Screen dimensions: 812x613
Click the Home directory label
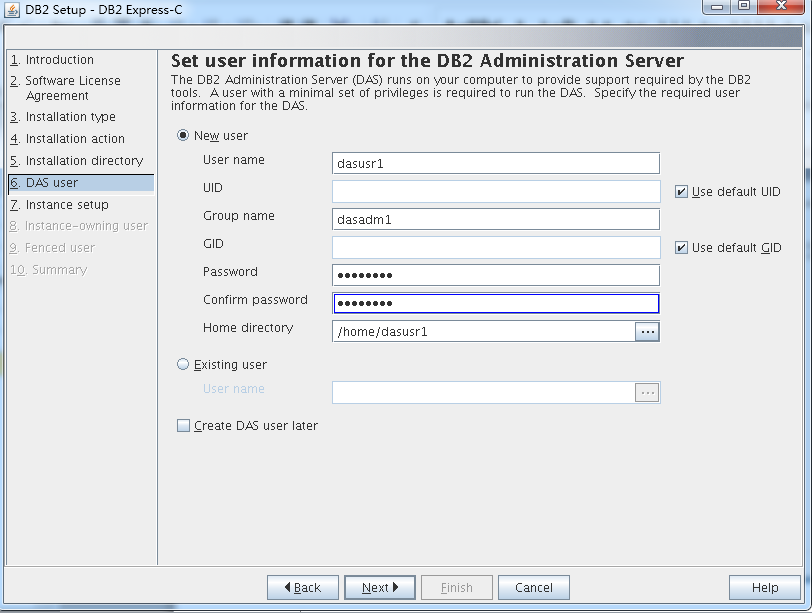tap(248, 328)
